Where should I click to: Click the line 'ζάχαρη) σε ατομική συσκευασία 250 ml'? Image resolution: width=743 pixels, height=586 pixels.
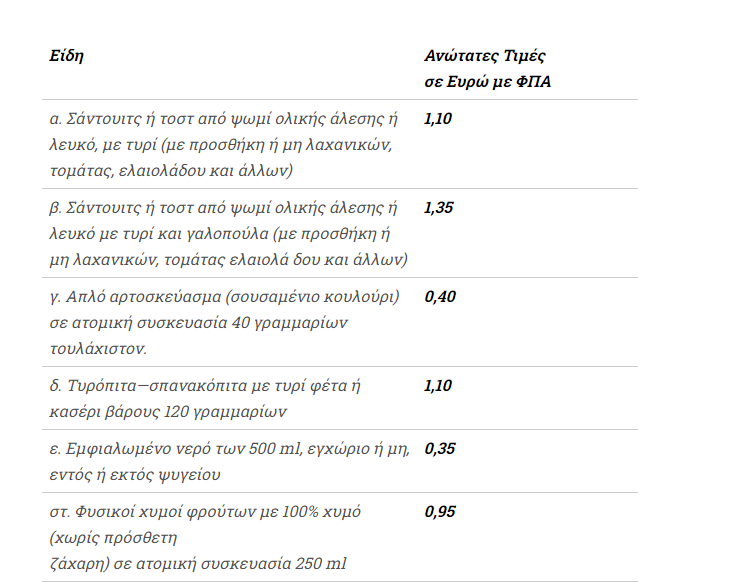(x=198, y=564)
